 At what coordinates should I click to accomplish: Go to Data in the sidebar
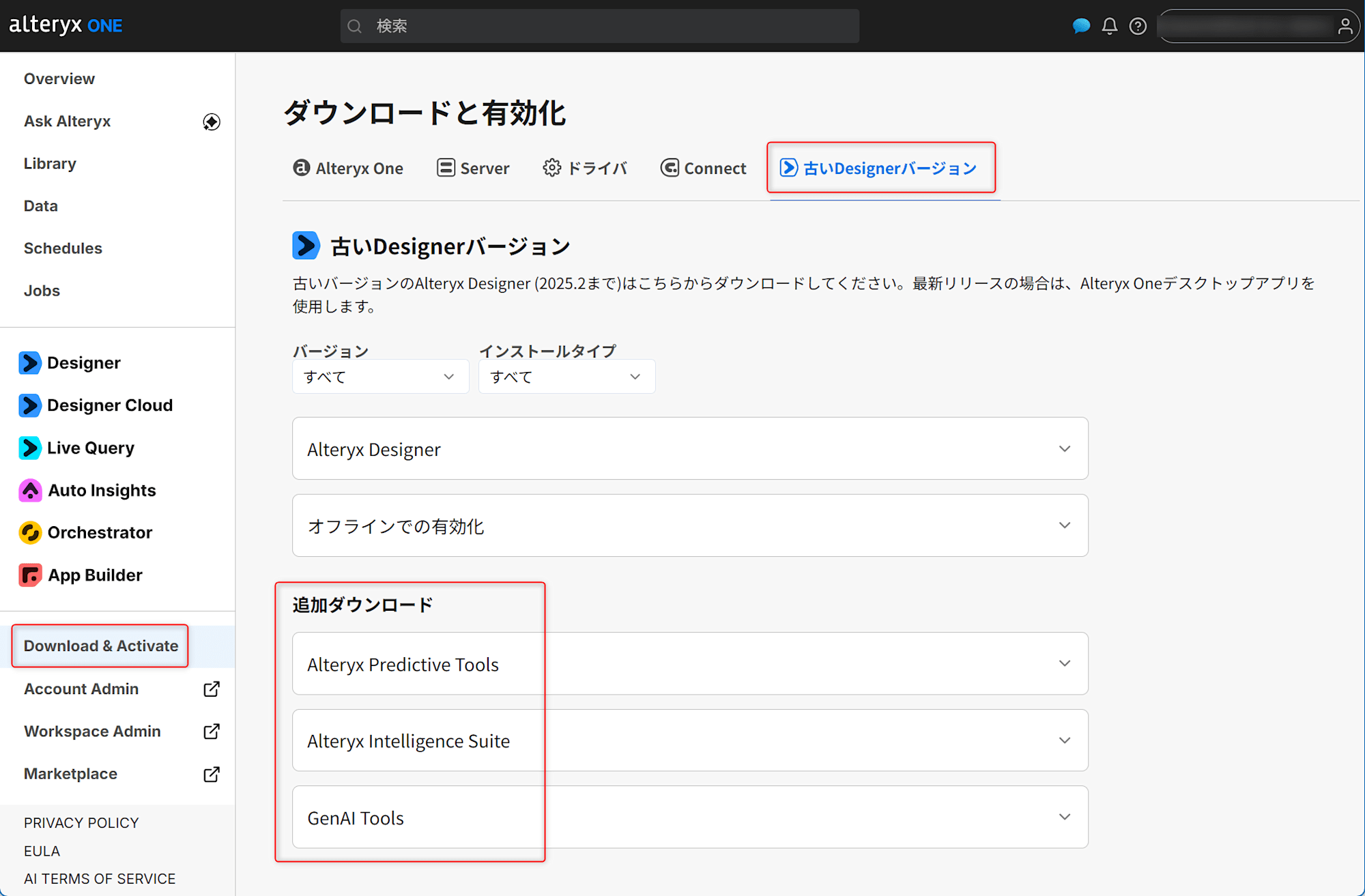tap(41, 206)
